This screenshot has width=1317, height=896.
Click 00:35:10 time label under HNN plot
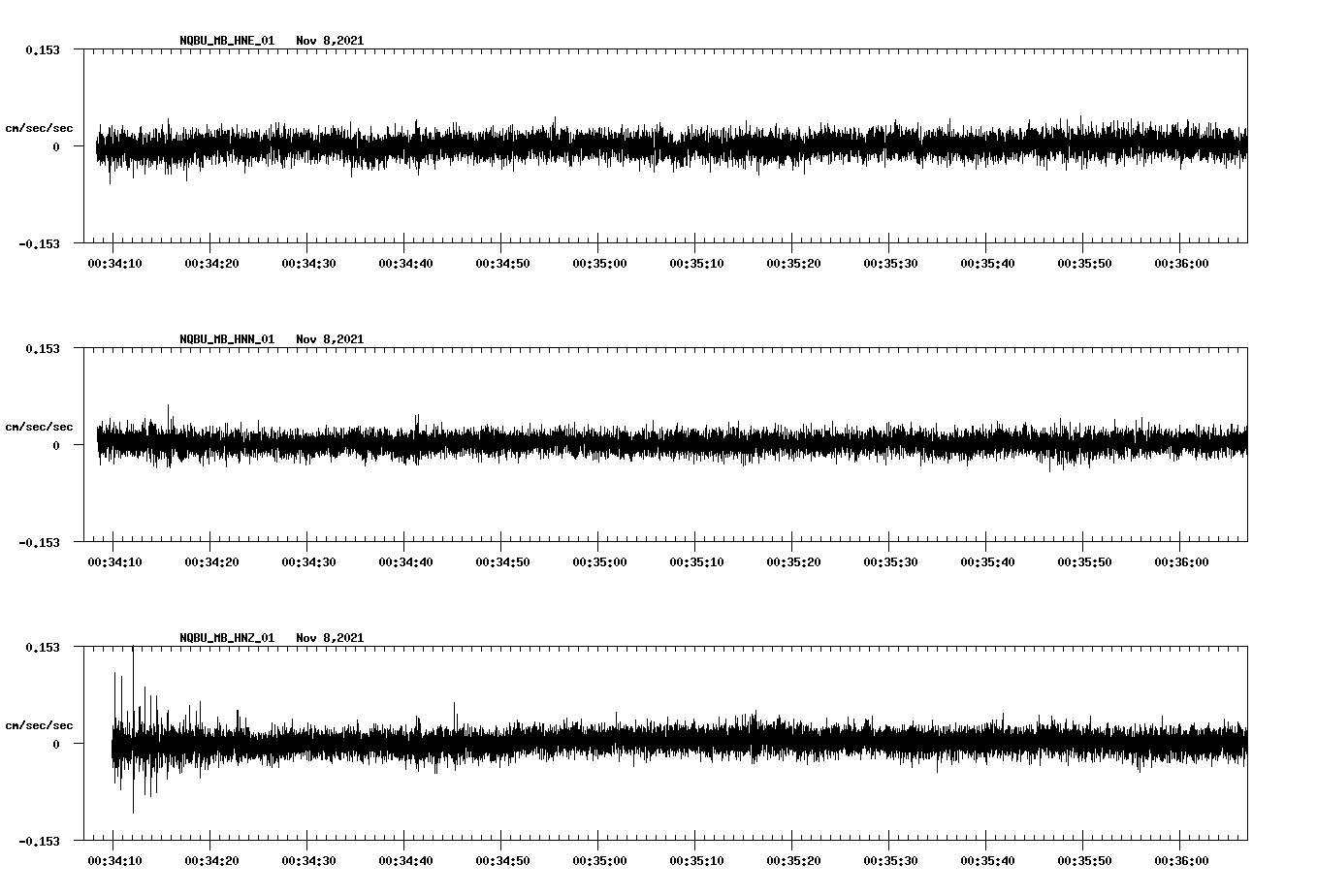coord(696,562)
